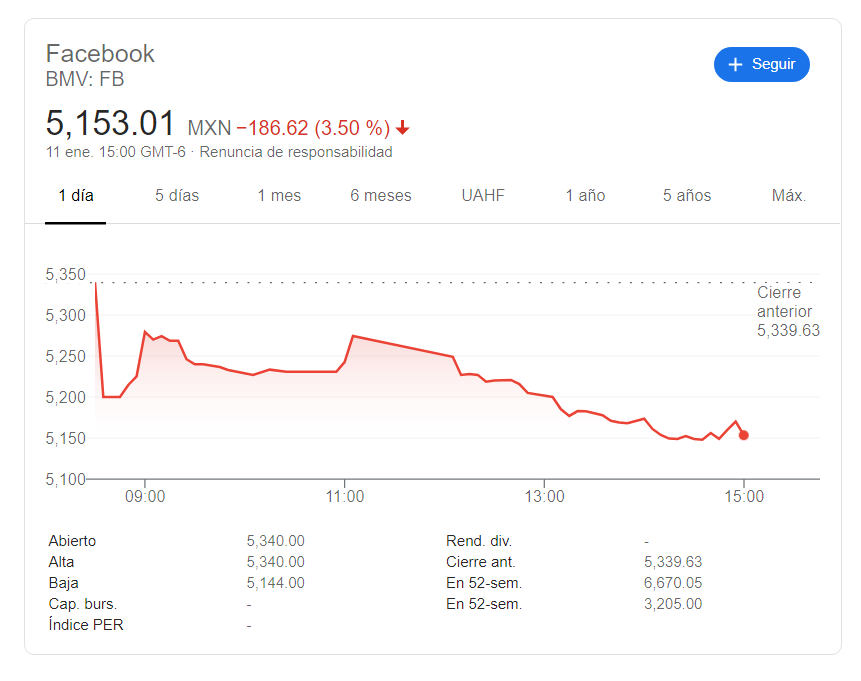This screenshot has width=861, height=681.
Task: Click the Facebook company title
Action: coord(100,54)
